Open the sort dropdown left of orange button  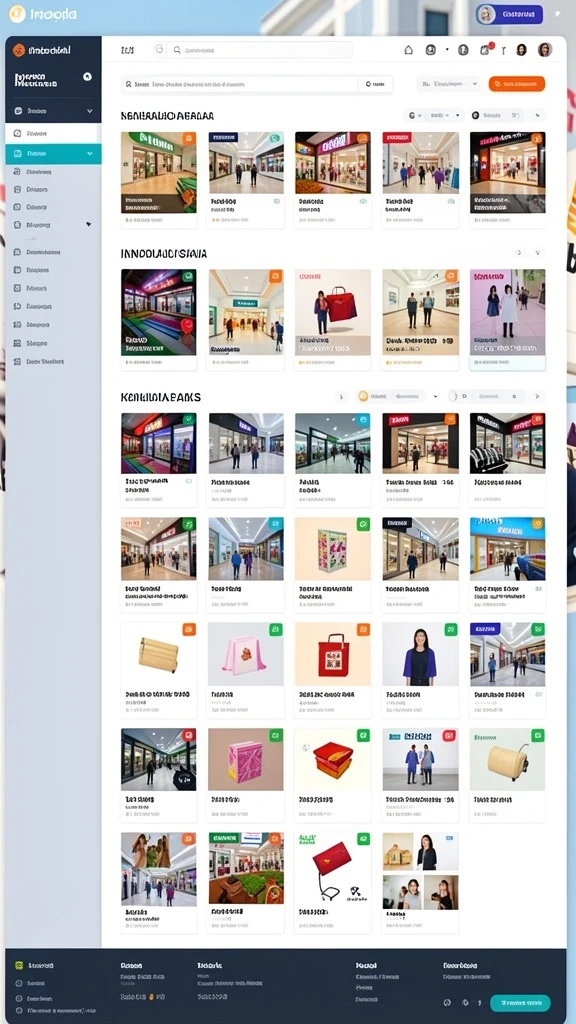pos(449,84)
